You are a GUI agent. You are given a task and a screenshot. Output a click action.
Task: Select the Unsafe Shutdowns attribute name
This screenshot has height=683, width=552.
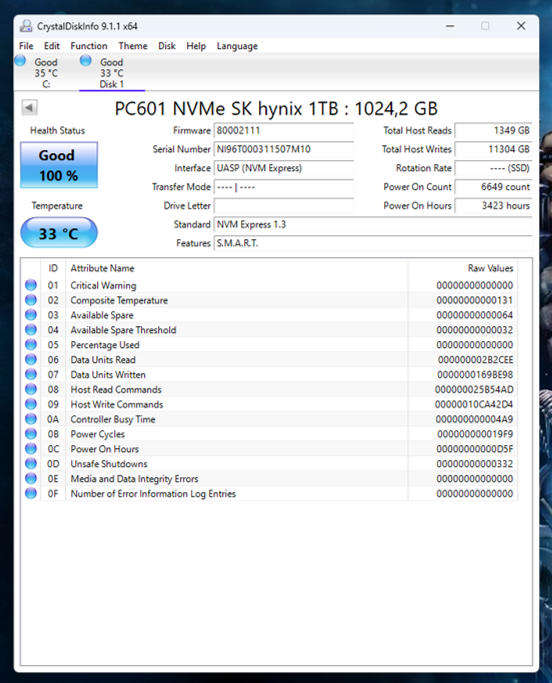[109, 464]
